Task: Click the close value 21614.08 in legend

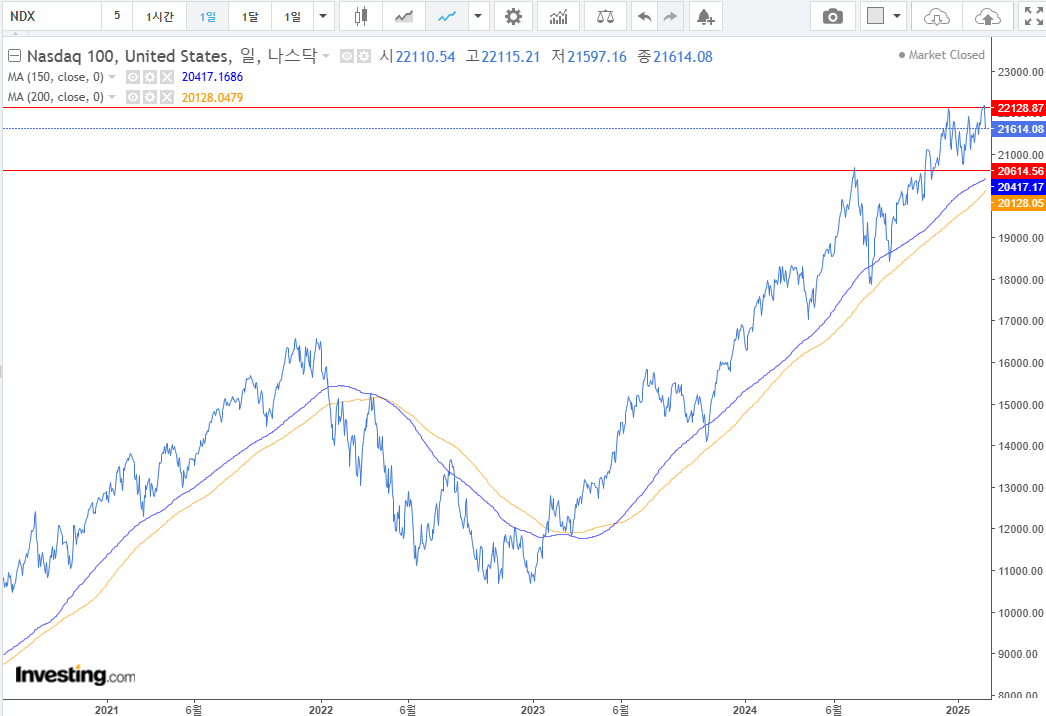Action: point(682,57)
